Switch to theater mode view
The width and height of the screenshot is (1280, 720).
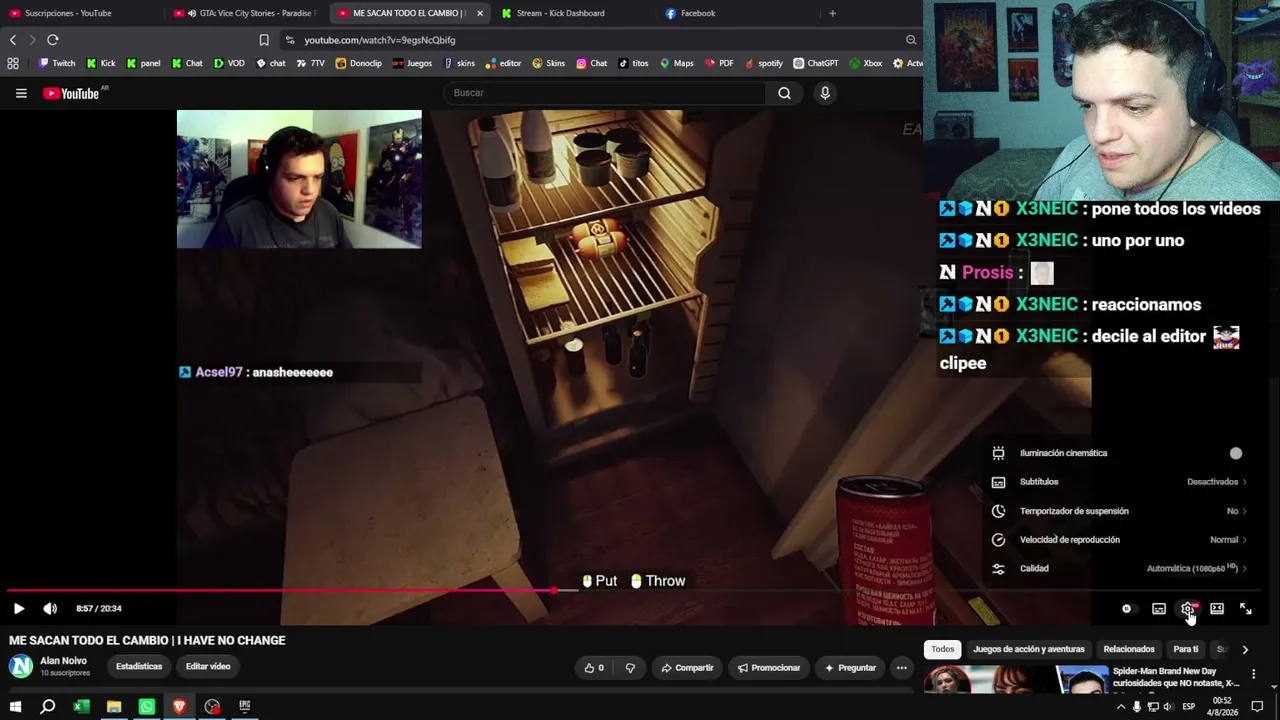pyautogui.click(x=1217, y=608)
